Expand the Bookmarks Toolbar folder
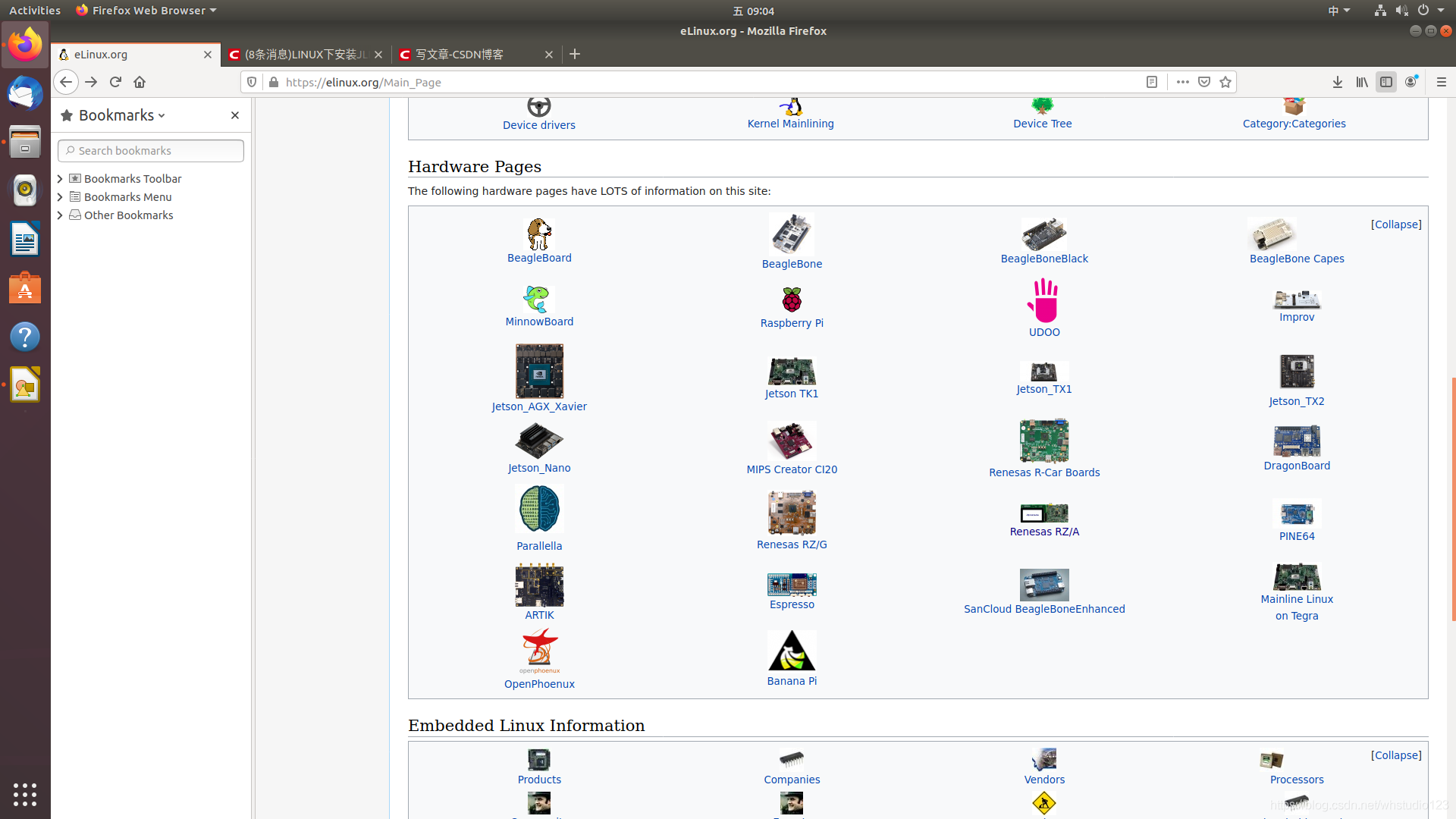Image resolution: width=1456 pixels, height=819 pixels. [60, 179]
